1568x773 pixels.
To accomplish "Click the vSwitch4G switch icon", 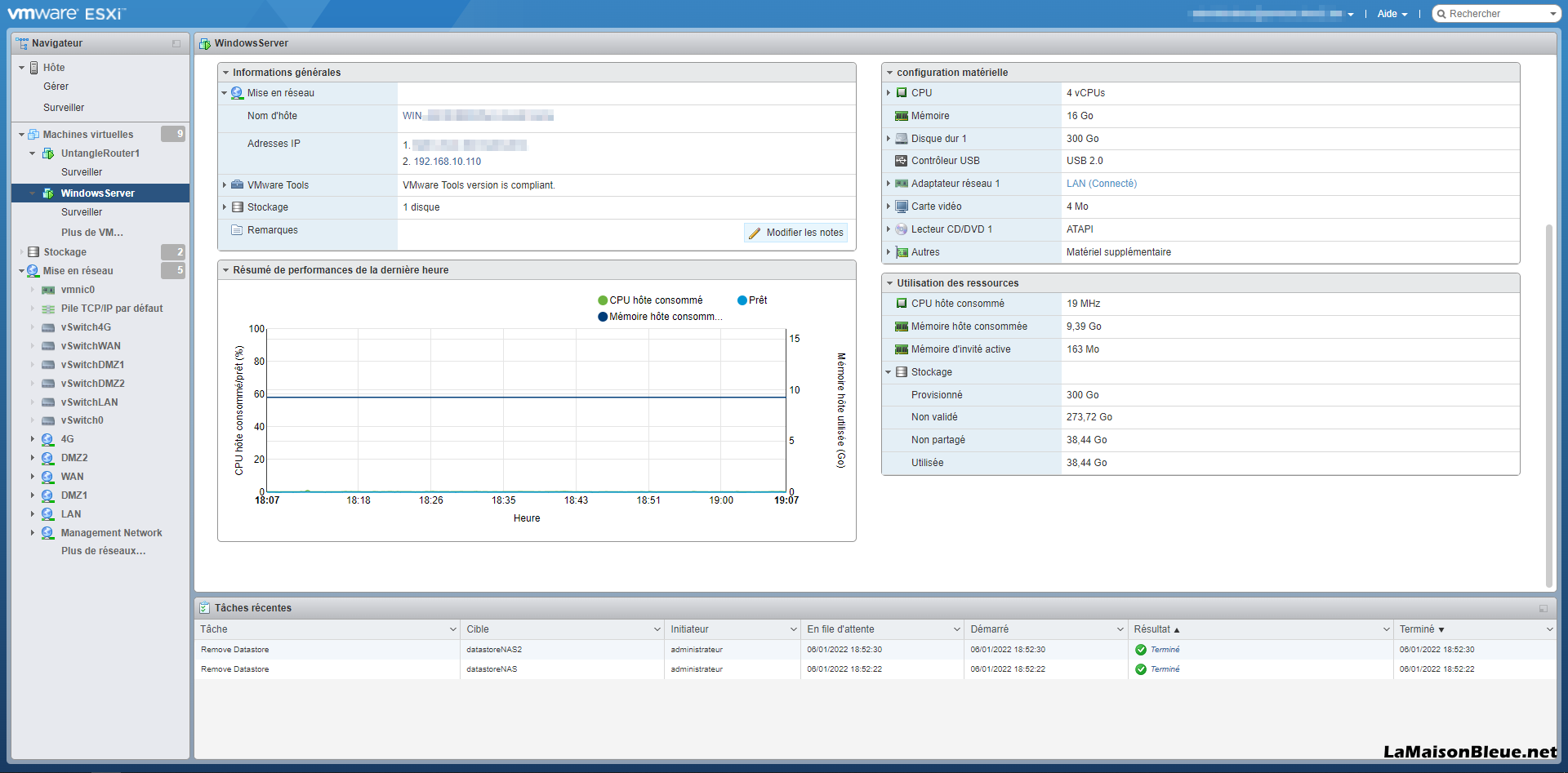I will click(x=48, y=327).
